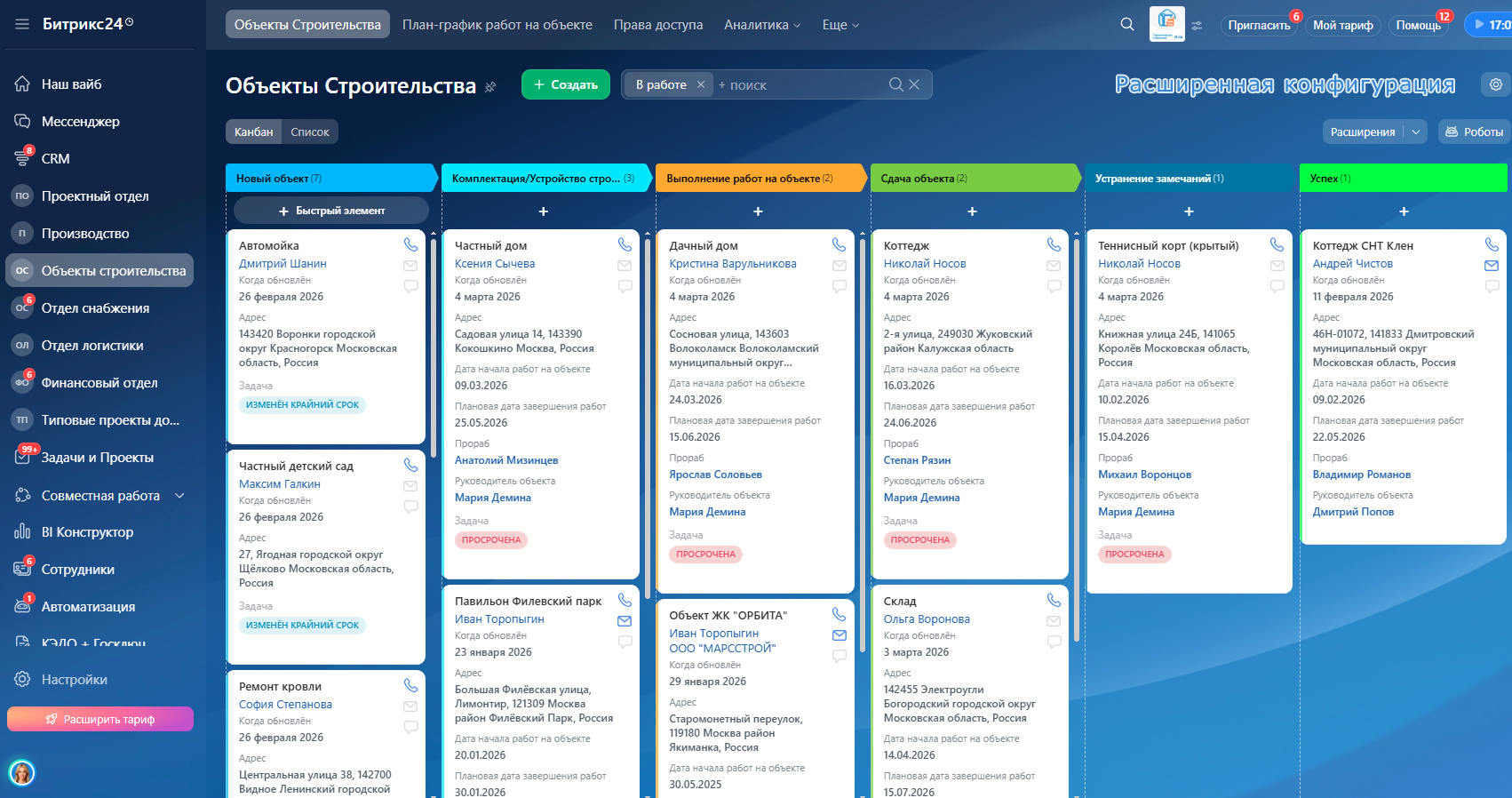The height and width of the screenshot is (798, 1512).
Task: Email contact on Коттедж СНТ Клен card
Action: [x=1492, y=265]
